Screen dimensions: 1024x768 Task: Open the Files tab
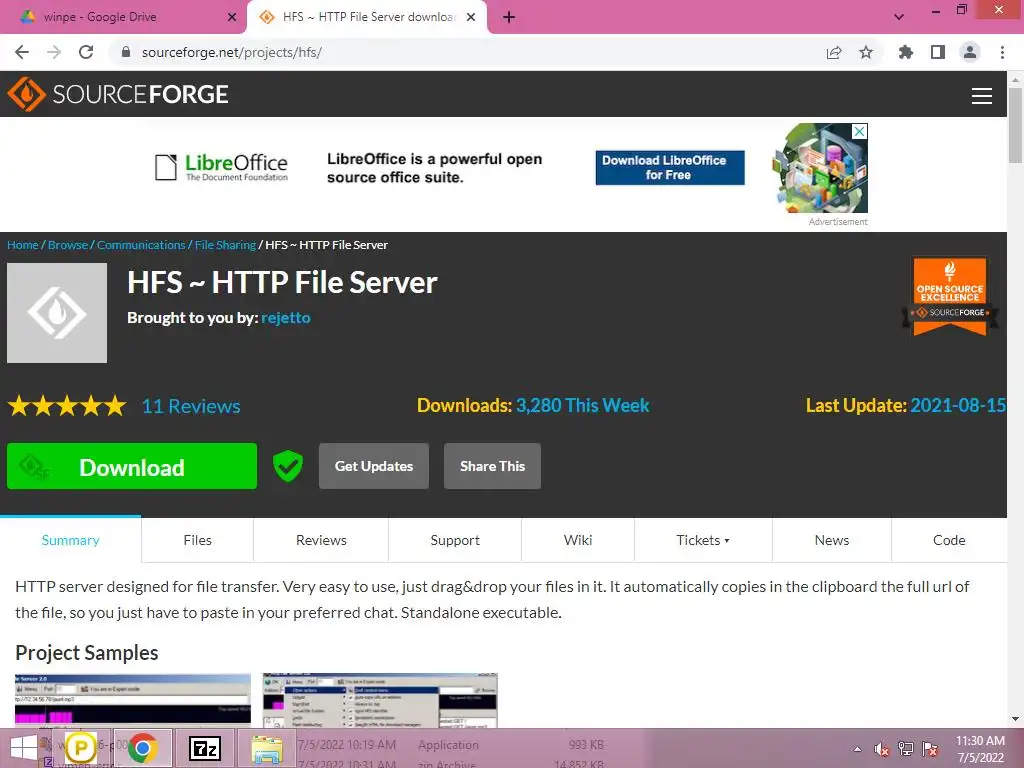tap(197, 540)
